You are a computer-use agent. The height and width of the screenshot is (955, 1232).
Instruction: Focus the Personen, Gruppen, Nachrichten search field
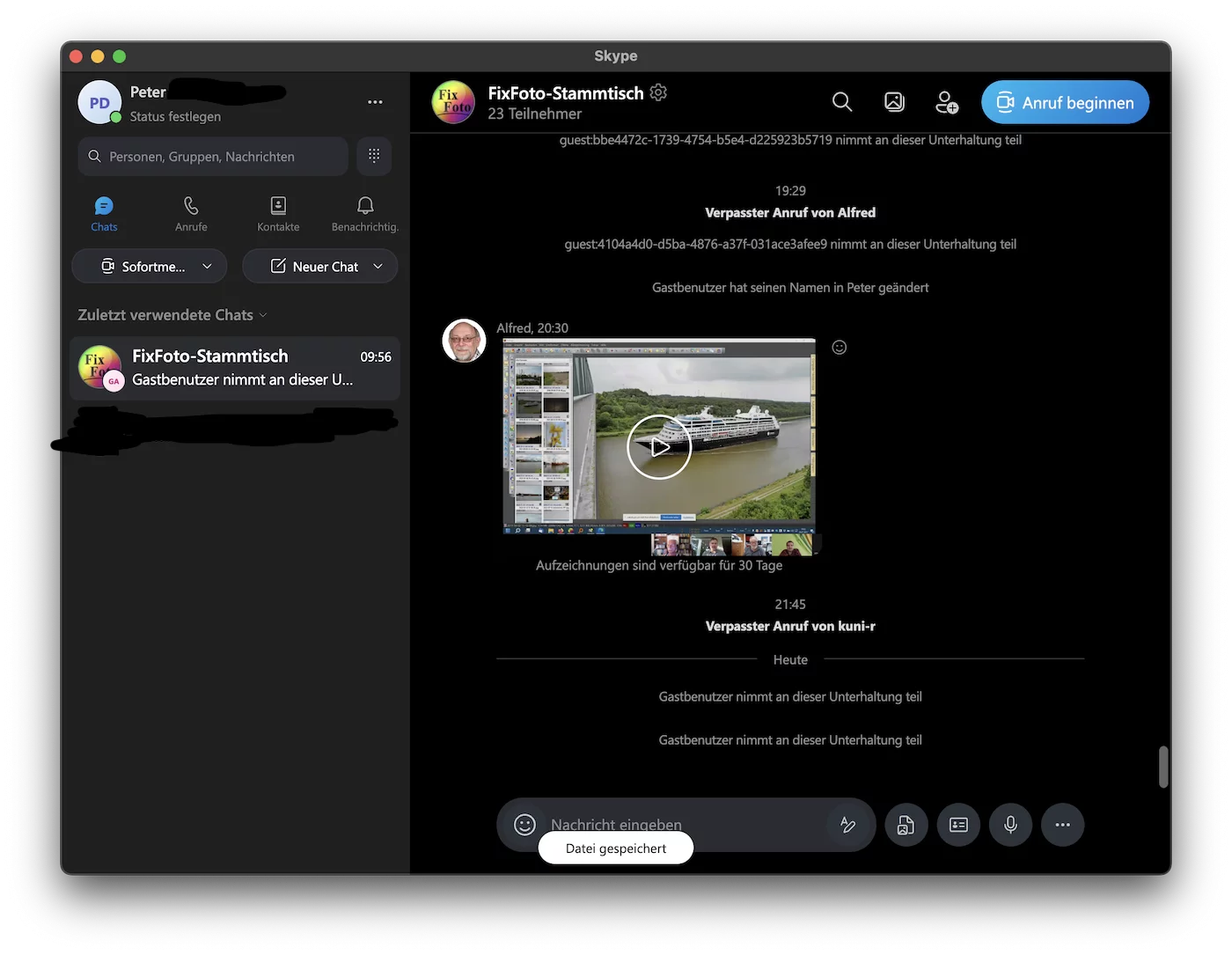click(213, 156)
